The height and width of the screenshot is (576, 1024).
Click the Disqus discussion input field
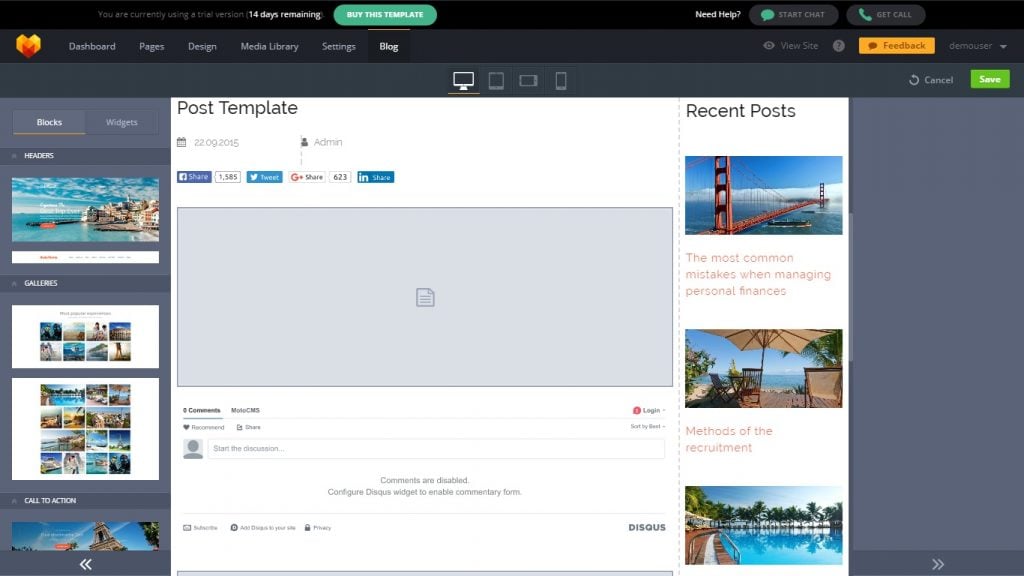tap(436, 449)
